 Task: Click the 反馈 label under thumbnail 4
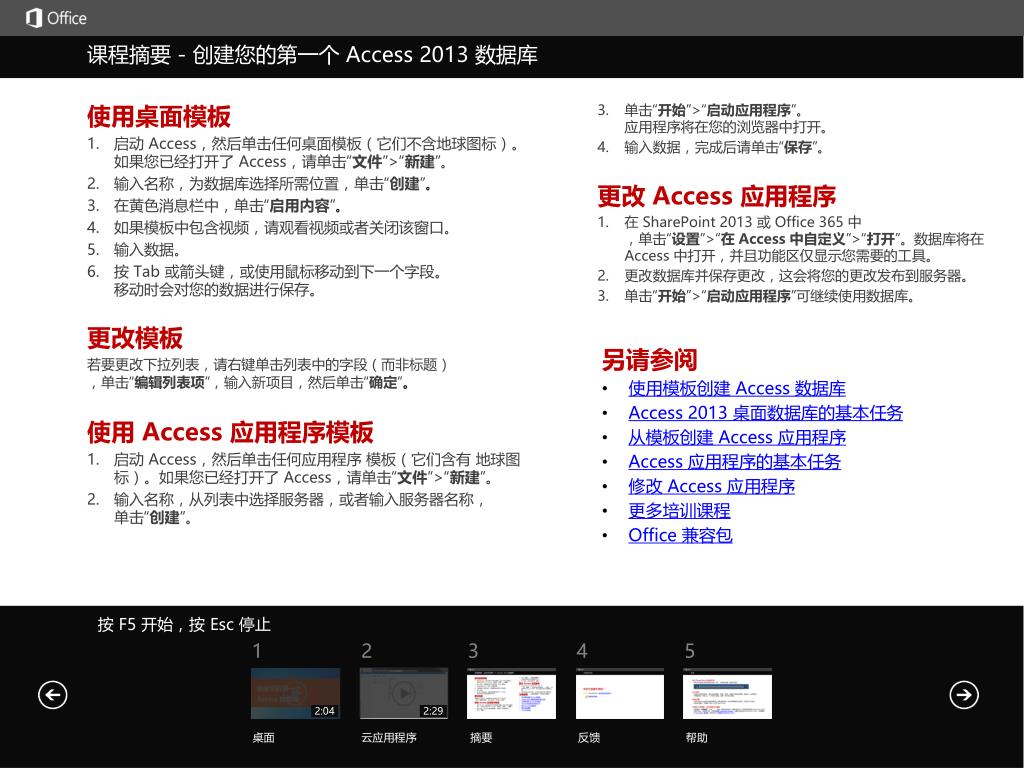(x=588, y=738)
